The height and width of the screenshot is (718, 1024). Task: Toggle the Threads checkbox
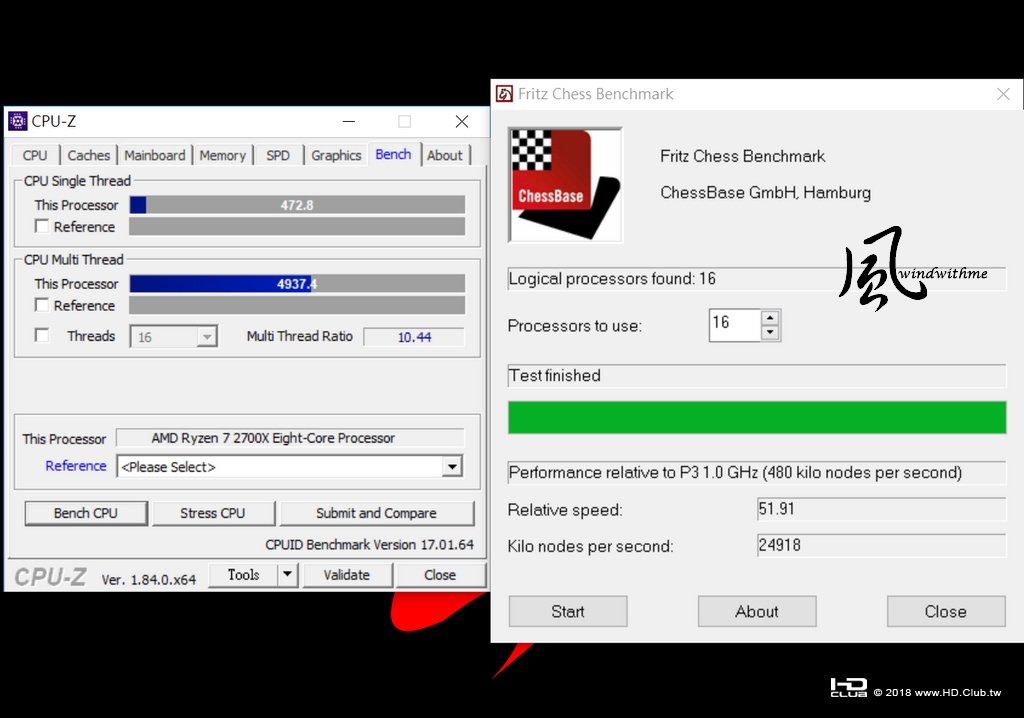point(42,335)
